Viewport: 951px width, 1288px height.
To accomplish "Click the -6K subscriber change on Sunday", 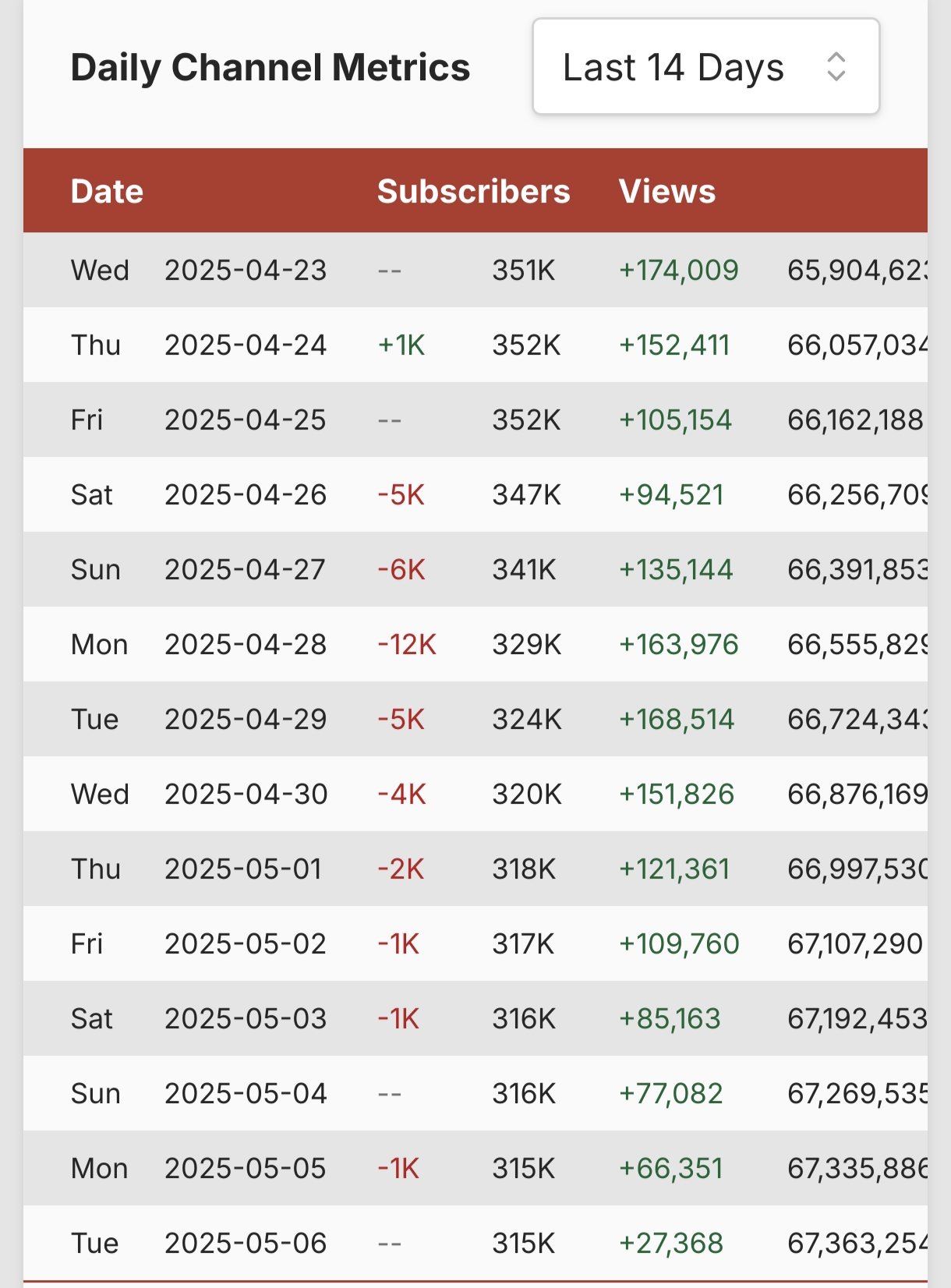I will coord(401,570).
